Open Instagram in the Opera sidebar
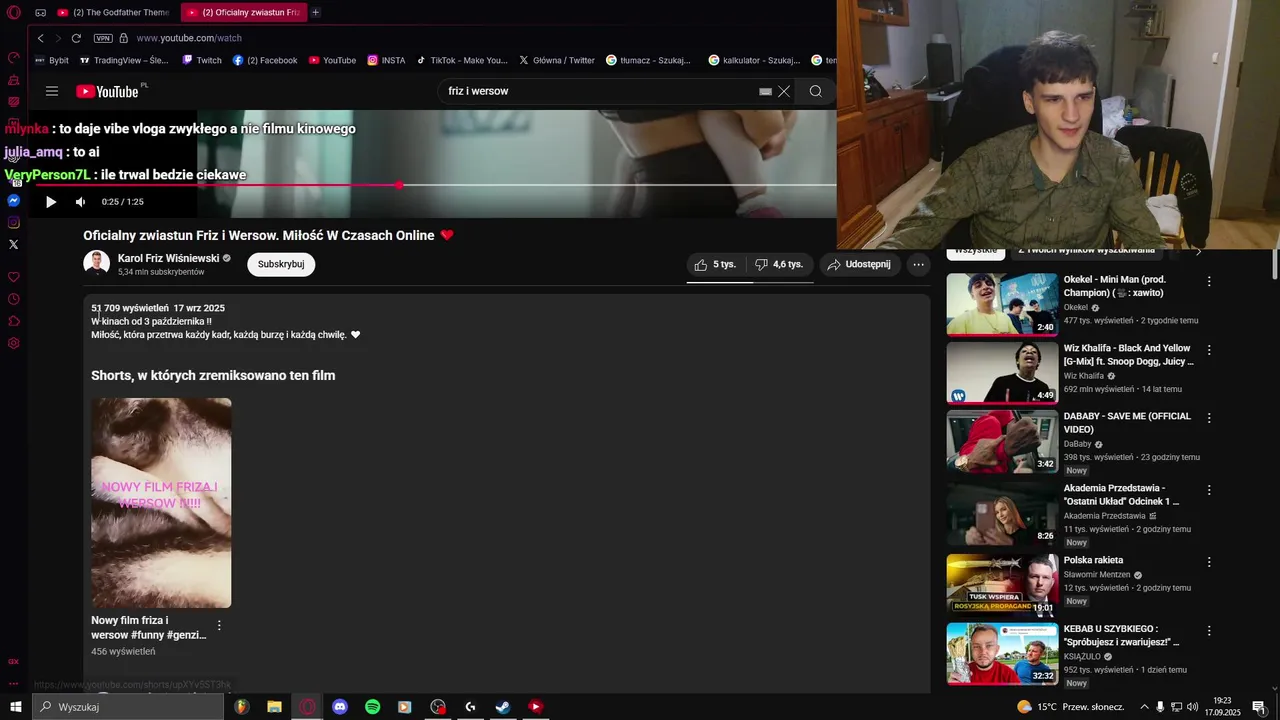 14,223
